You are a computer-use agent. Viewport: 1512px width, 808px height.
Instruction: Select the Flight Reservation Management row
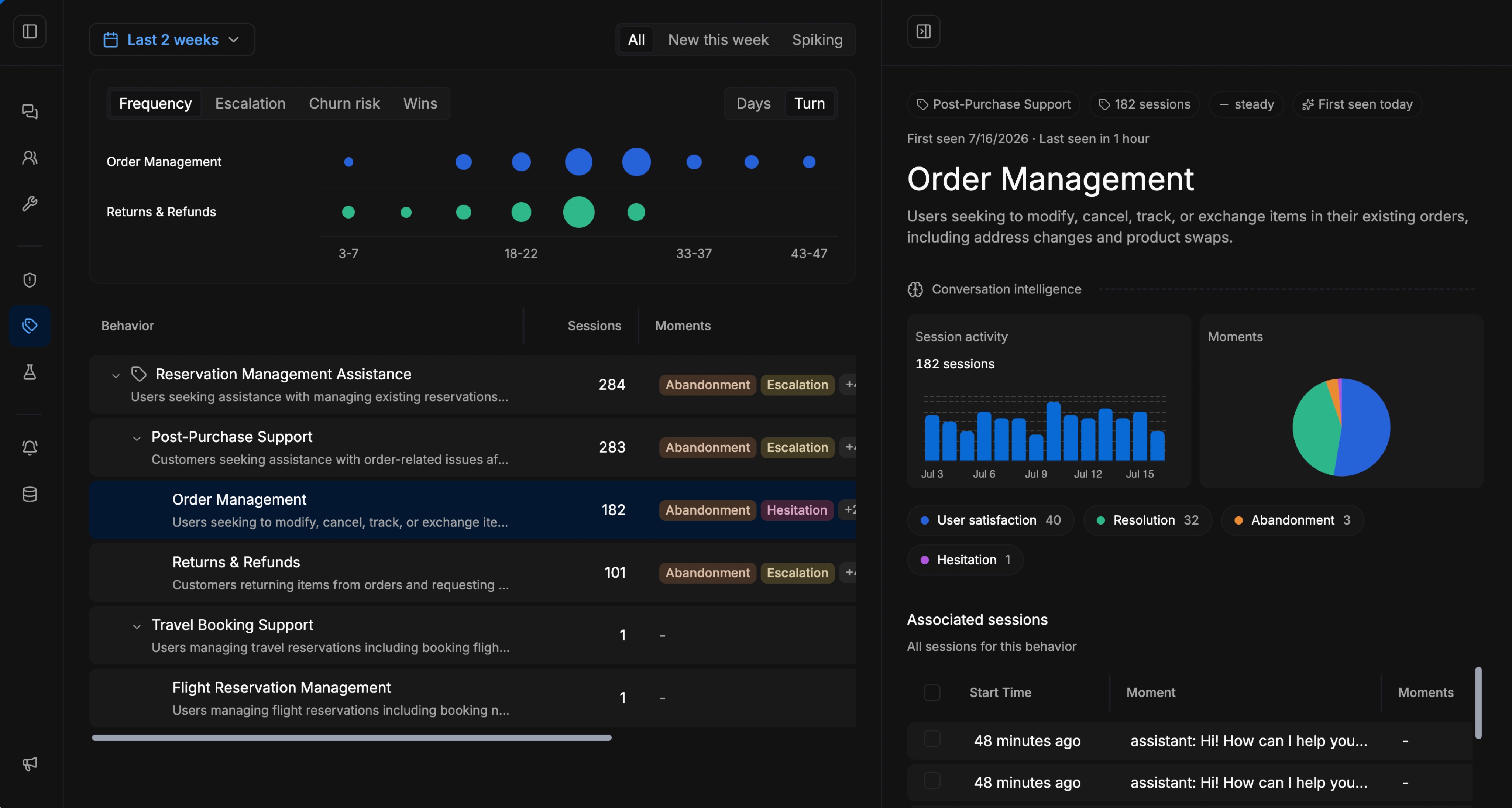tap(472, 698)
